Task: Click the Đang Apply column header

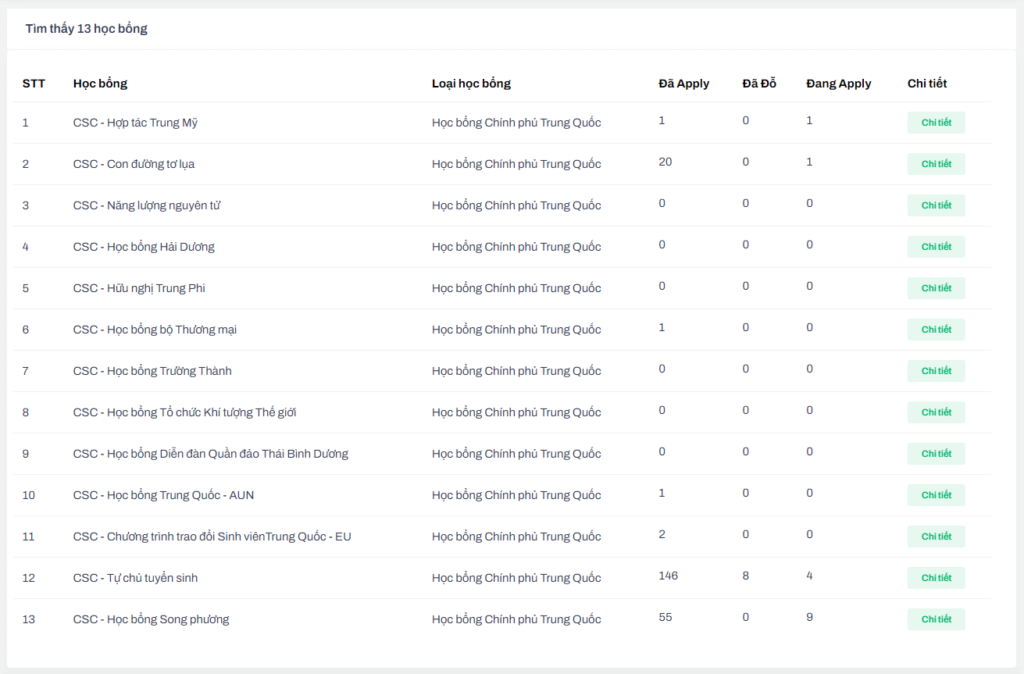Action: (x=838, y=83)
